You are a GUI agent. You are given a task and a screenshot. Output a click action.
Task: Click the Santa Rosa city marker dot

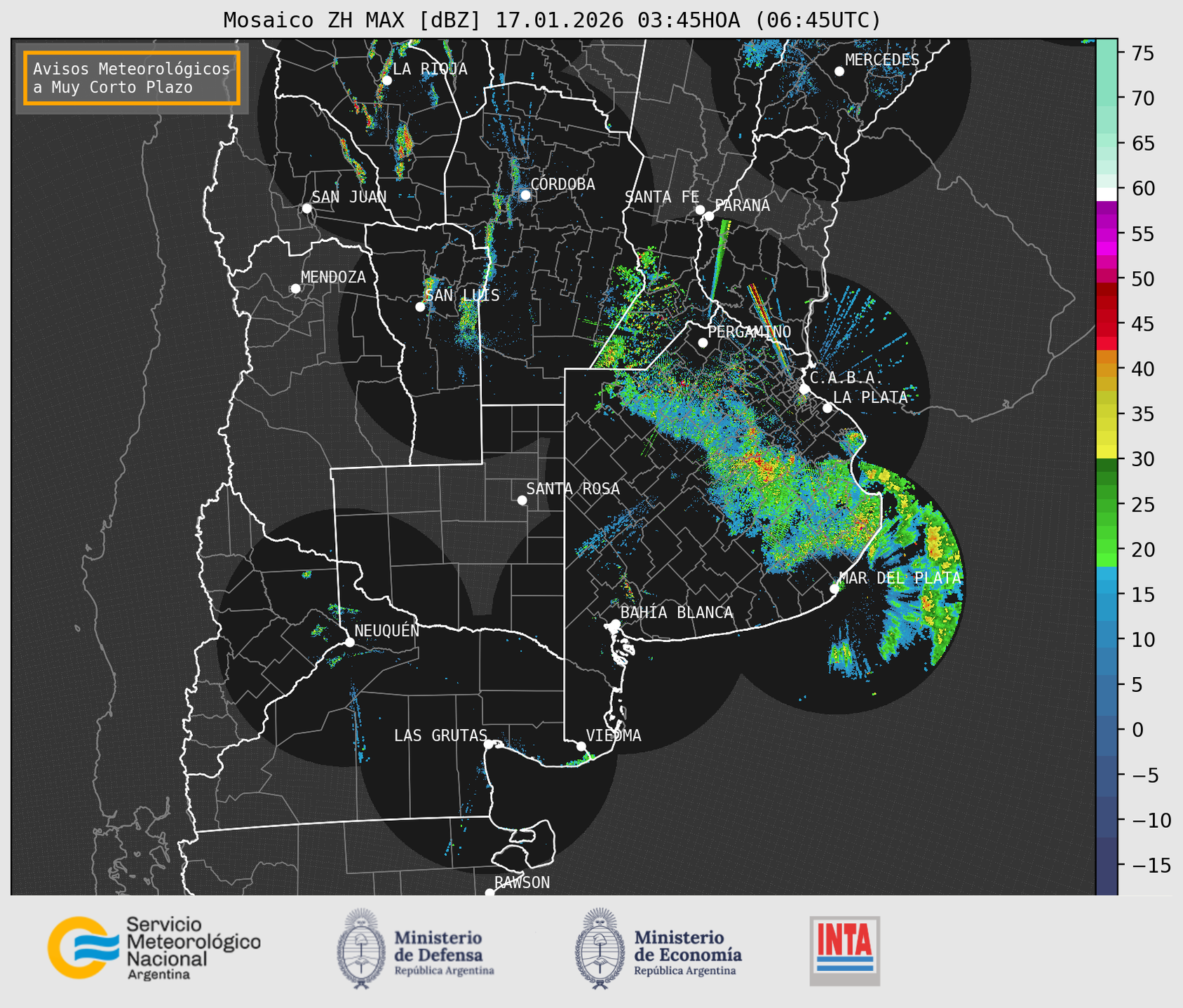(522, 500)
